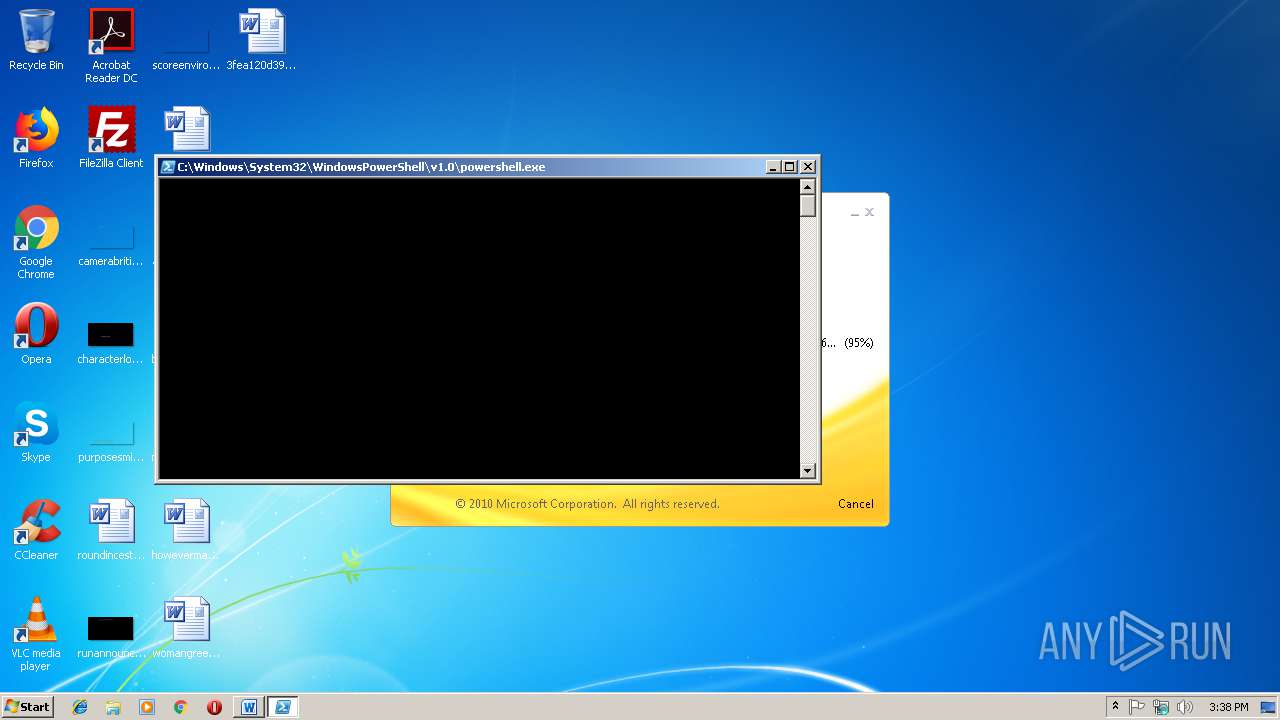Open the Recycle Bin desktop icon
The image size is (1280, 720).
pos(36,40)
